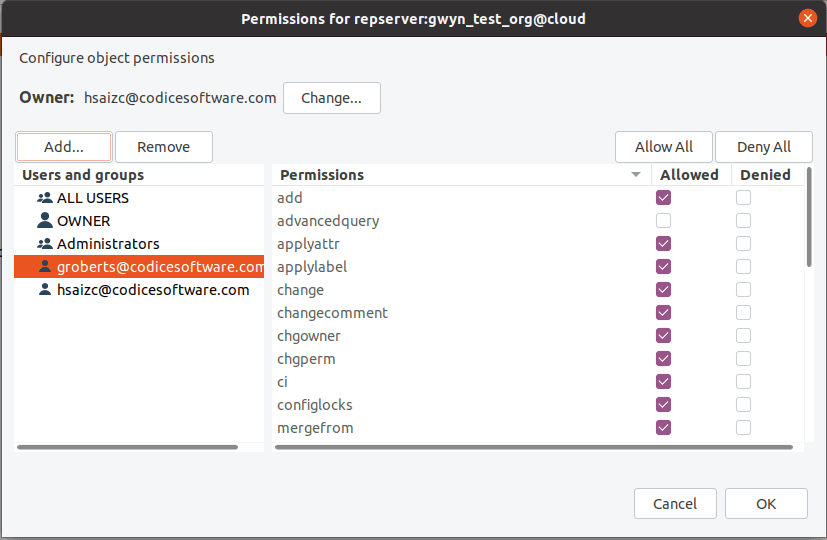Click the chgperm permission name
This screenshot has width=827, height=540.
pyautogui.click(x=306, y=359)
